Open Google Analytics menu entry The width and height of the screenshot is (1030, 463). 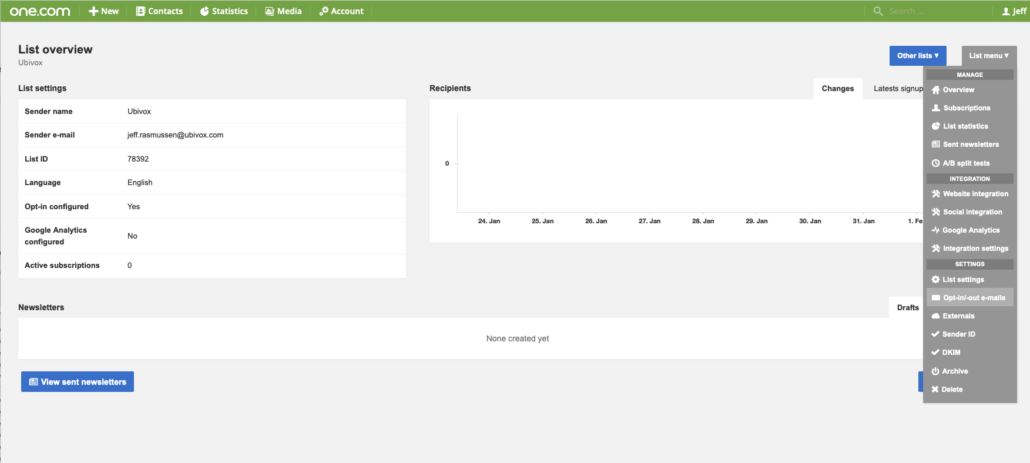[x=970, y=231]
